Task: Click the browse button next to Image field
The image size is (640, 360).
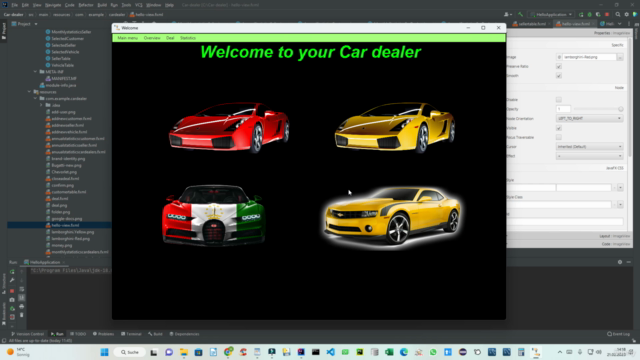Action: 620,57
